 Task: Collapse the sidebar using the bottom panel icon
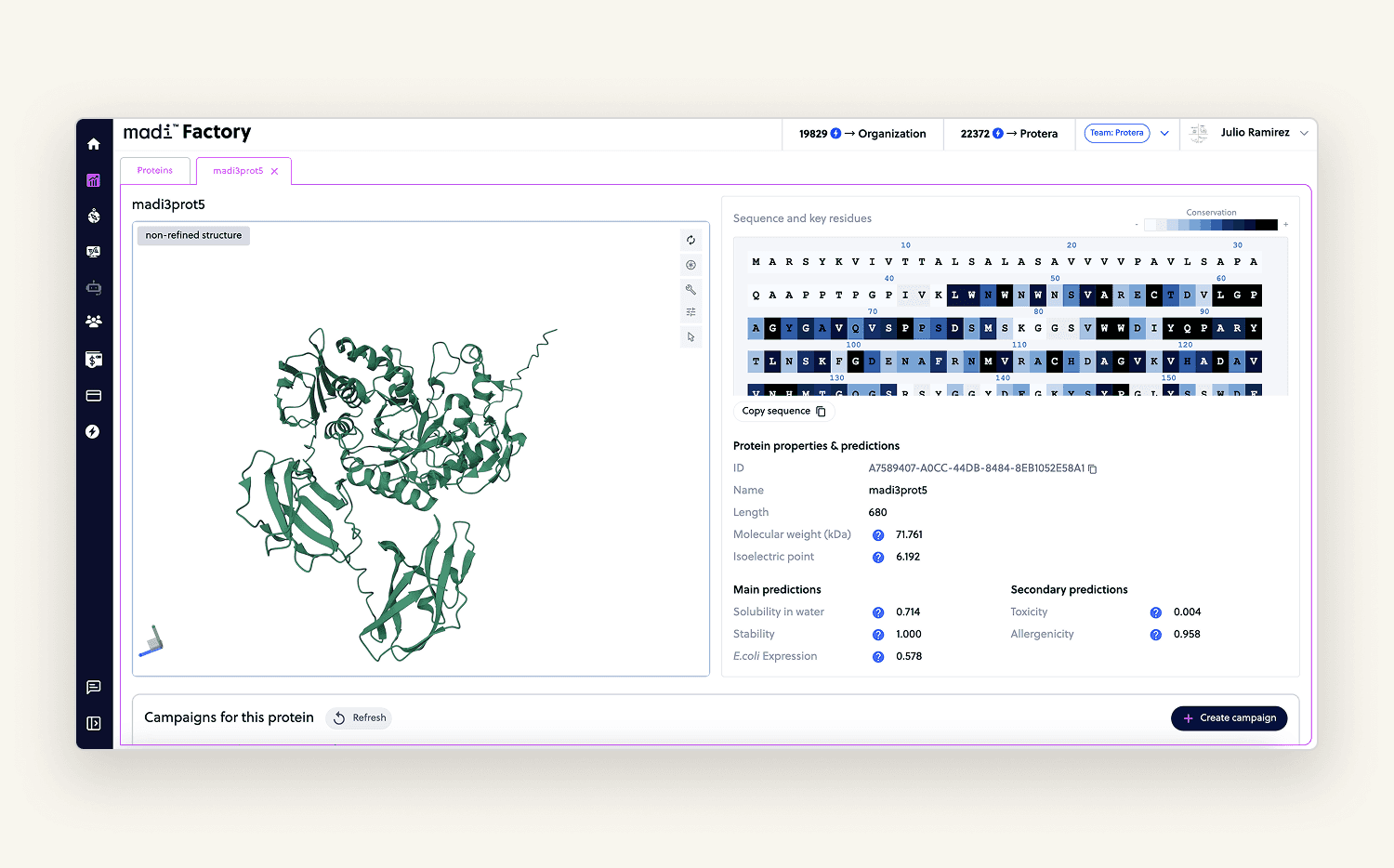pyautogui.click(x=94, y=723)
